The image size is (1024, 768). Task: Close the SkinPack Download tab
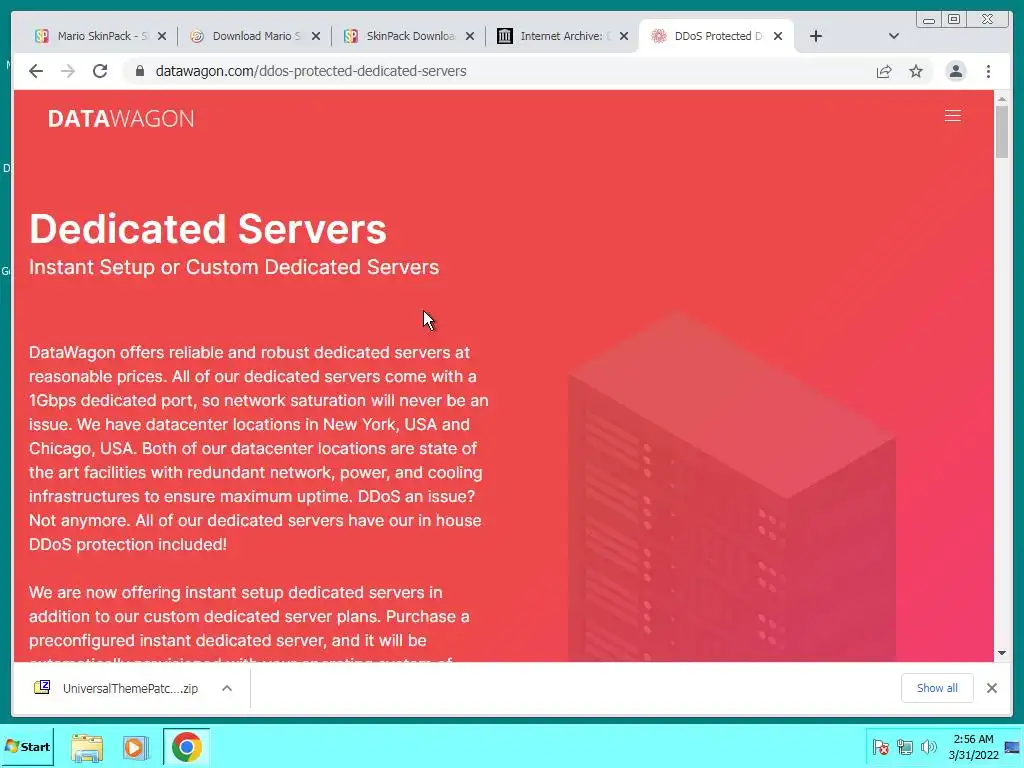(470, 36)
